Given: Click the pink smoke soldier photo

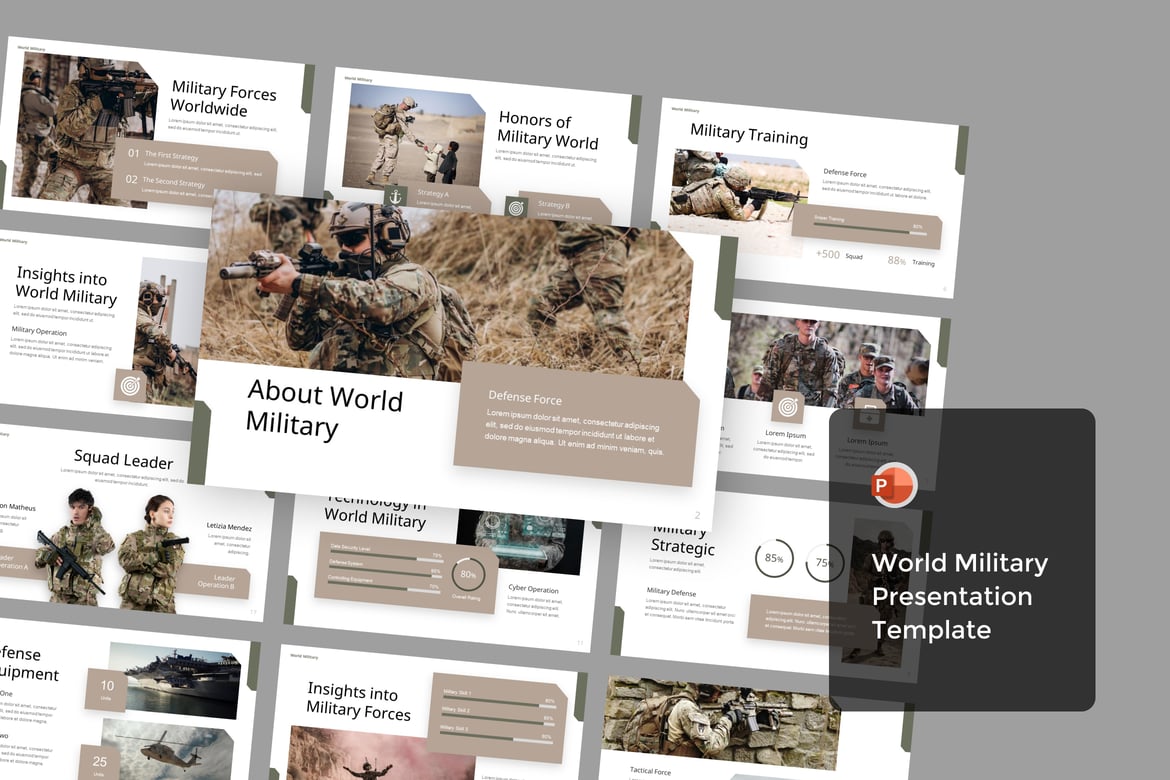Looking at the screenshot, I should point(380,755).
